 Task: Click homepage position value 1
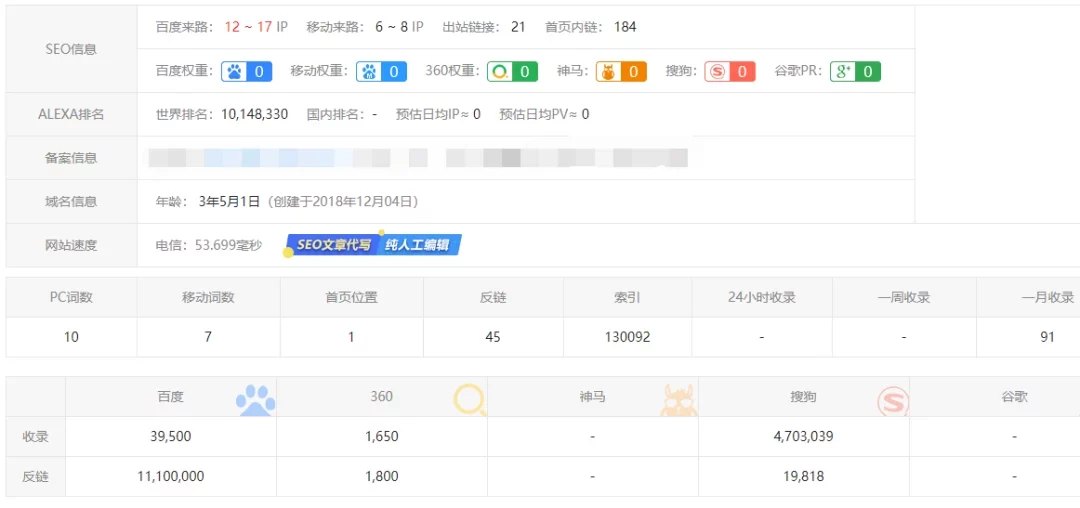click(x=351, y=337)
